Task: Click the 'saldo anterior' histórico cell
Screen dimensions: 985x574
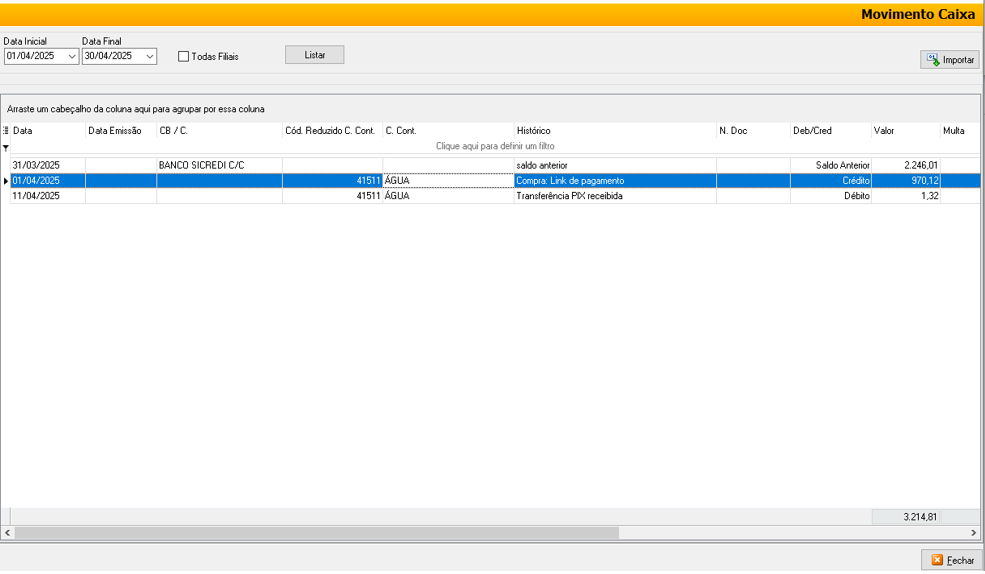Action: (x=615, y=165)
